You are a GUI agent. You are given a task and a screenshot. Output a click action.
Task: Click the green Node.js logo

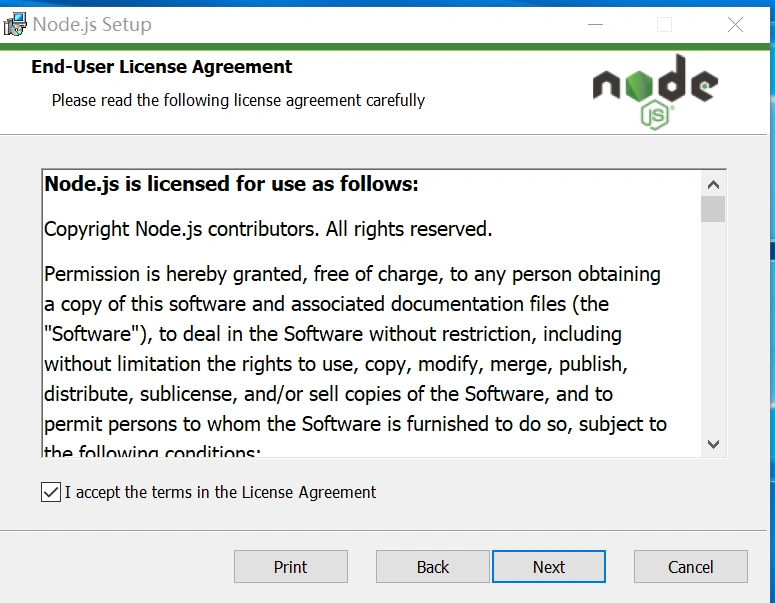pyautogui.click(x=655, y=91)
